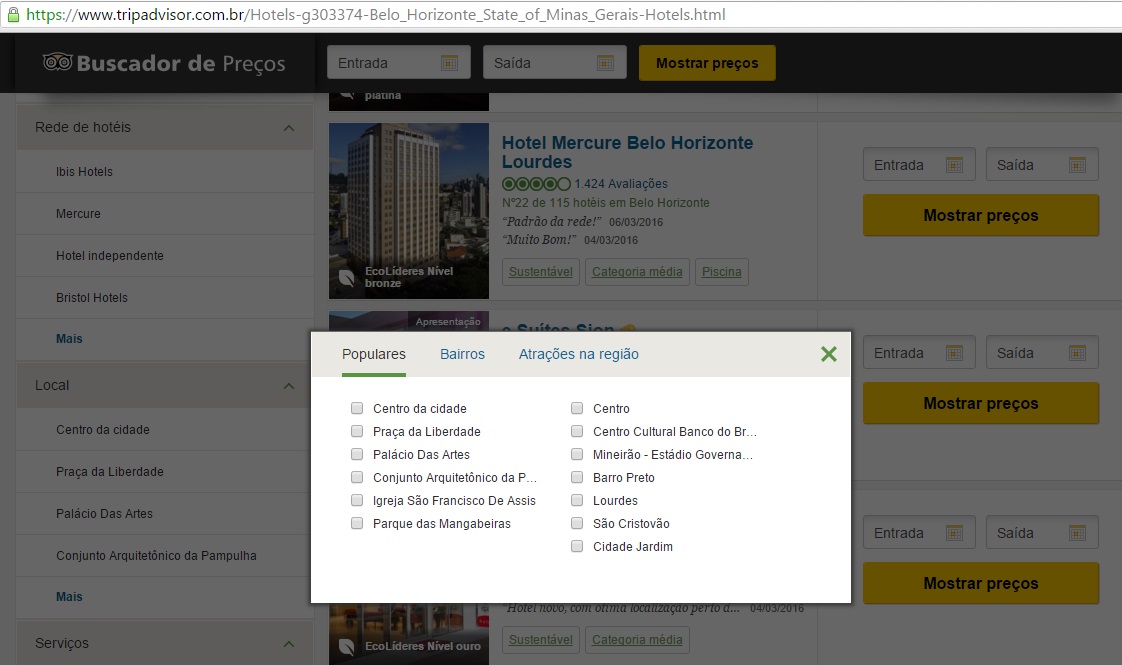Image resolution: width=1122 pixels, height=665 pixels.
Task: Tick the Mineirão - Estádio checkbox
Action: click(577, 454)
